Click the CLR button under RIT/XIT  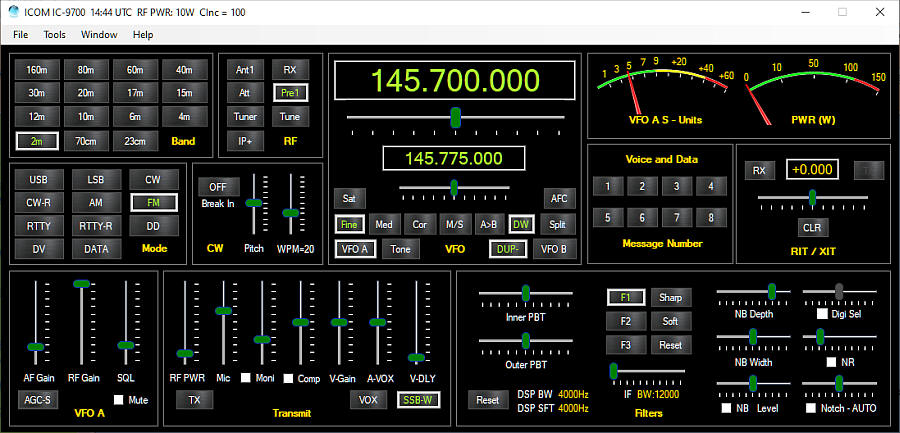tap(812, 228)
